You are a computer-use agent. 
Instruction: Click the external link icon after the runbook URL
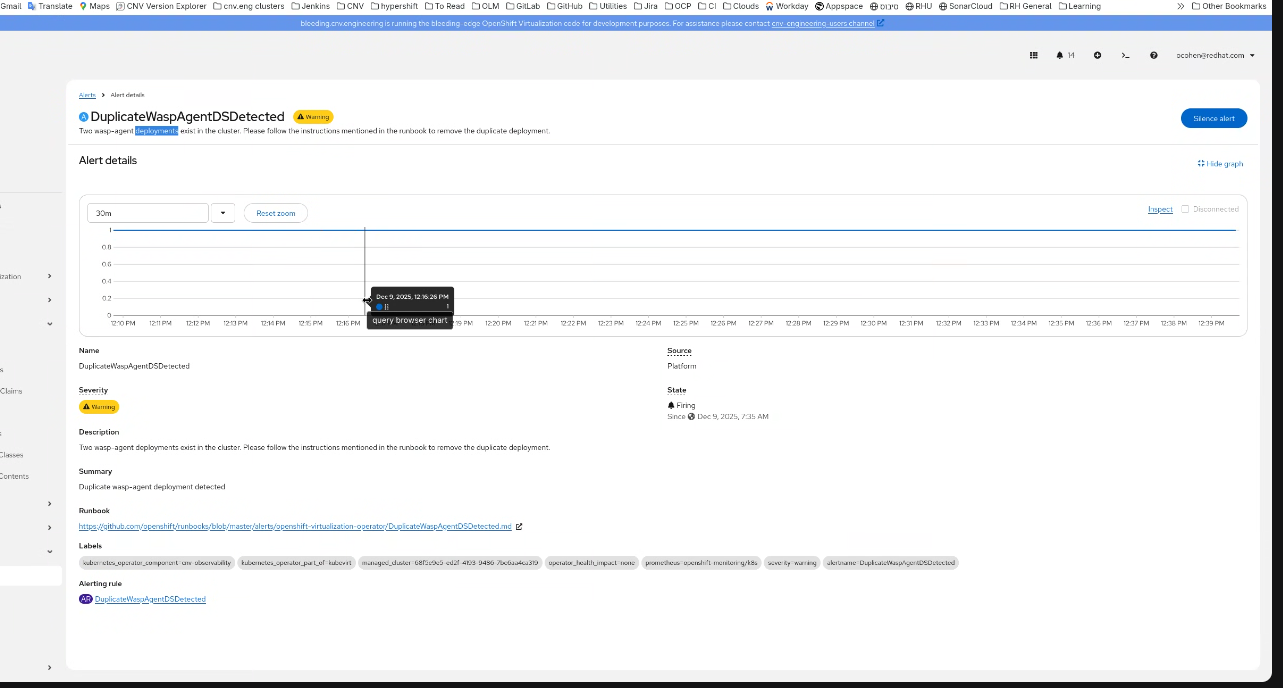[x=519, y=526]
